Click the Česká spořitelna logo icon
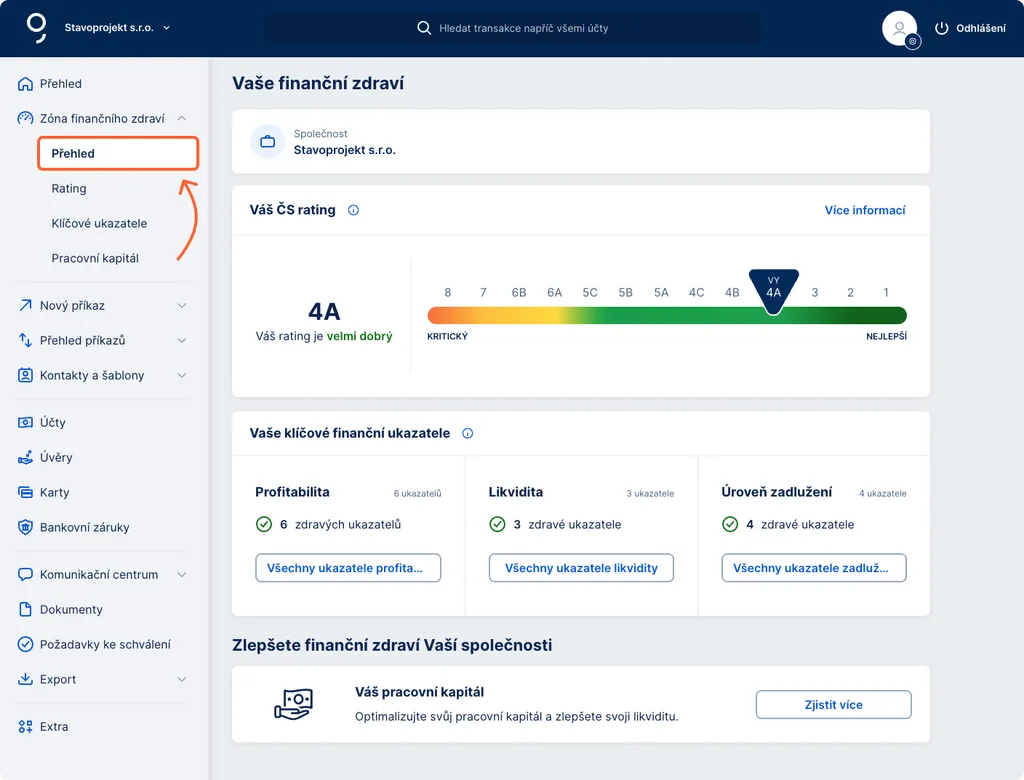This screenshot has height=780, width=1024. pyautogui.click(x=37, y=28)
